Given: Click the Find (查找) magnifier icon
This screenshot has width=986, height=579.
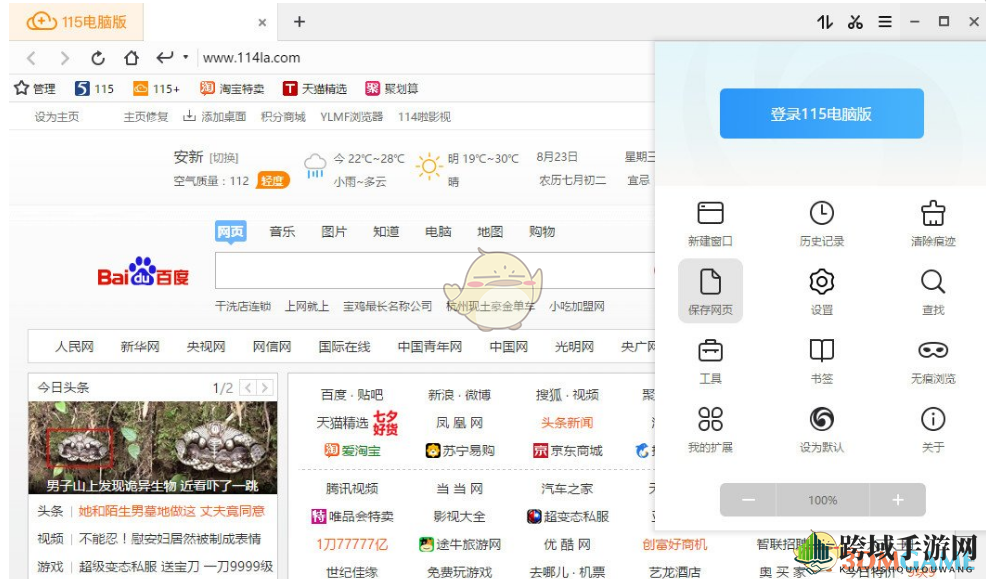Looking at the screenshot, I should [x=933, y=282].
